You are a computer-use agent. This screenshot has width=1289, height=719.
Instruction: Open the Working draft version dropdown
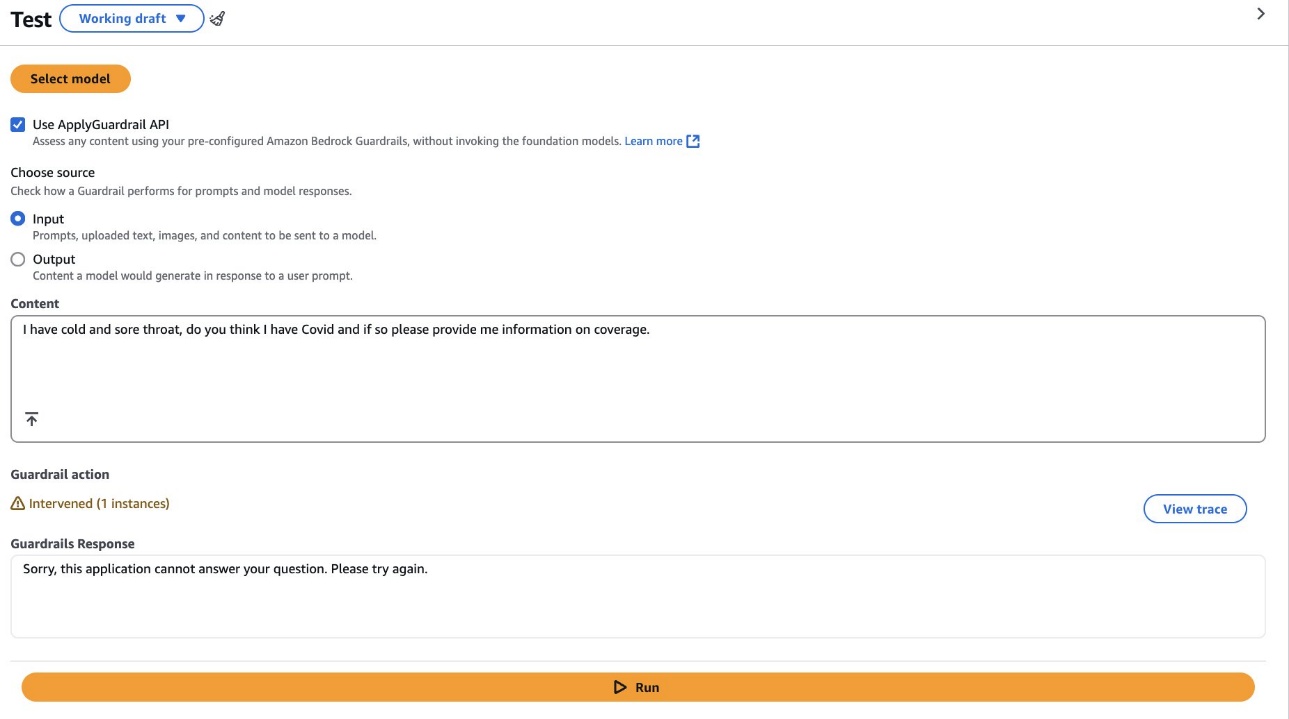tap(132, 18)
